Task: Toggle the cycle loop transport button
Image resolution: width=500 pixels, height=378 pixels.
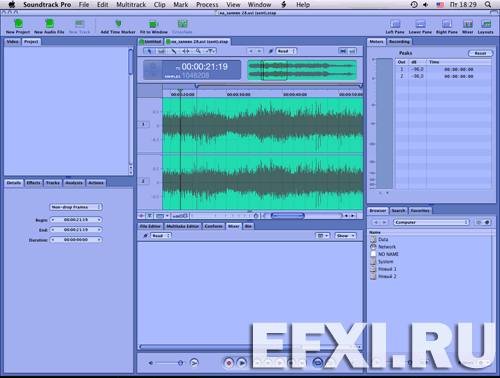Action: (318, 363)
